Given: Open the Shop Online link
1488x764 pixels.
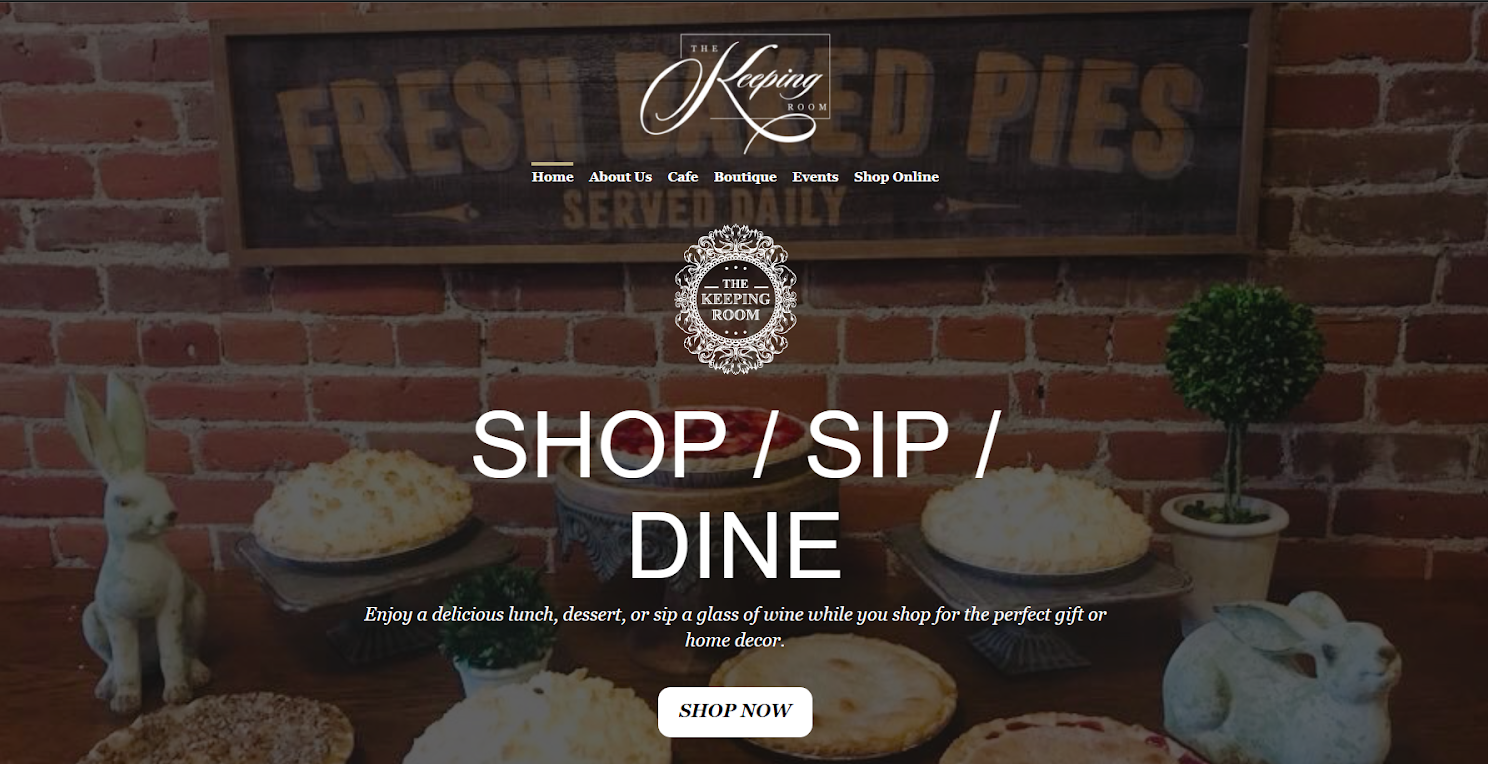Looking at the screenshot, I should 896,177.
